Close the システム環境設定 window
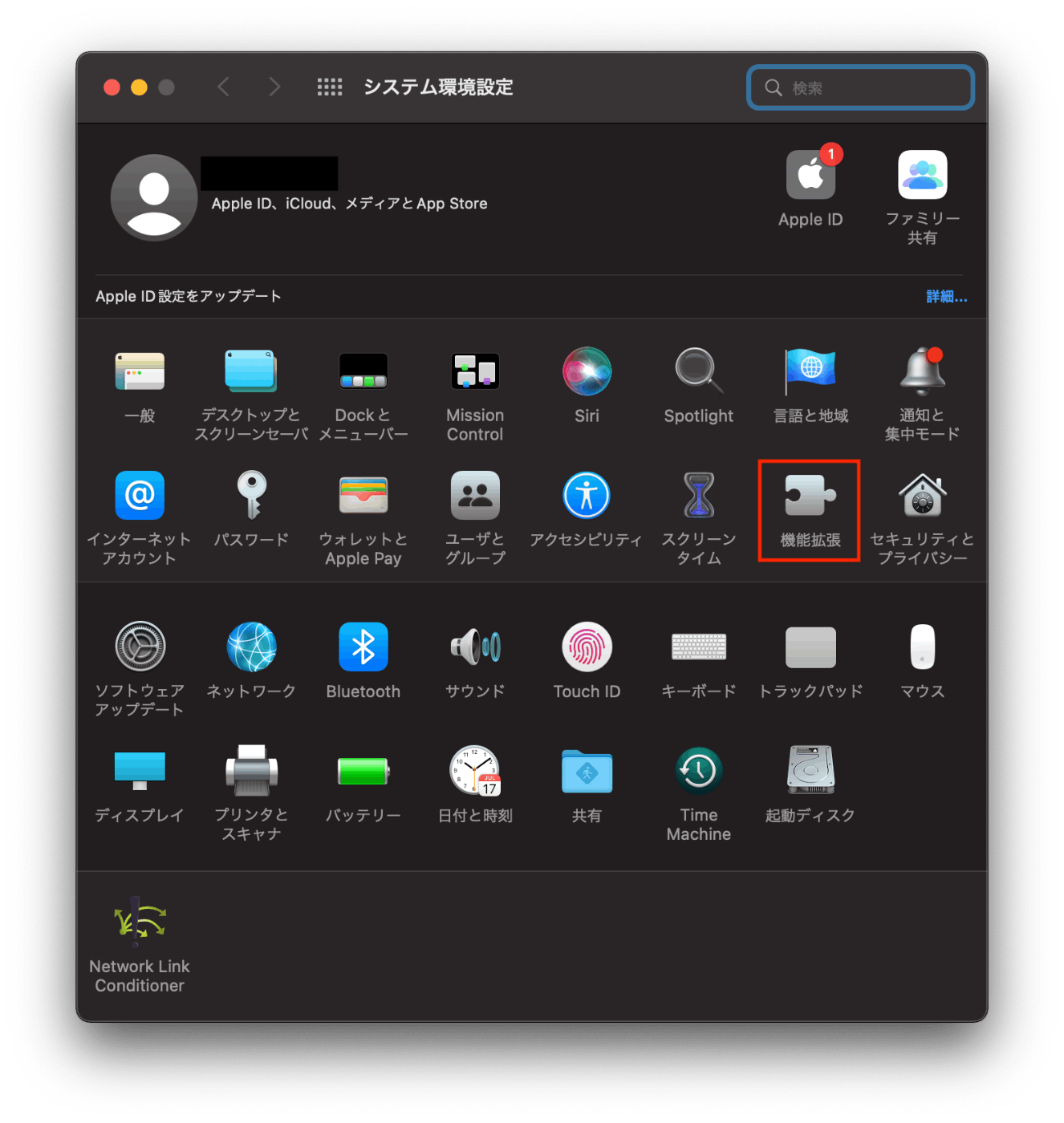1064x1123 pixels. point(112,87)
